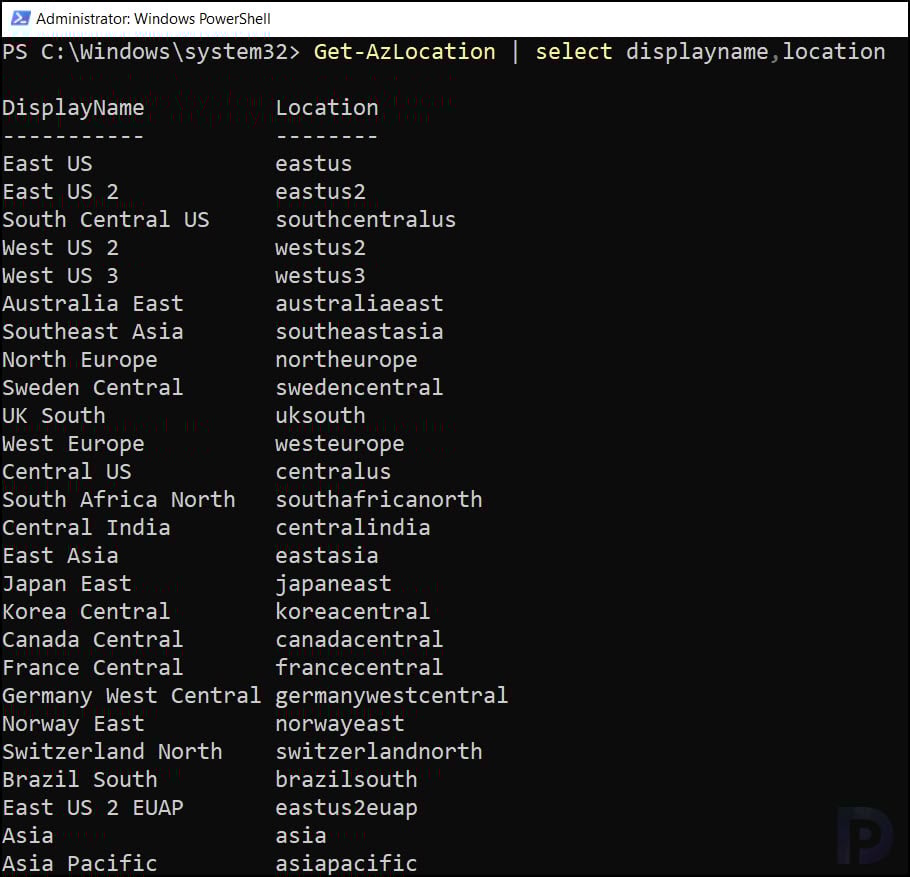Click the 'asiapacific' location value

[x=346, y=865]
